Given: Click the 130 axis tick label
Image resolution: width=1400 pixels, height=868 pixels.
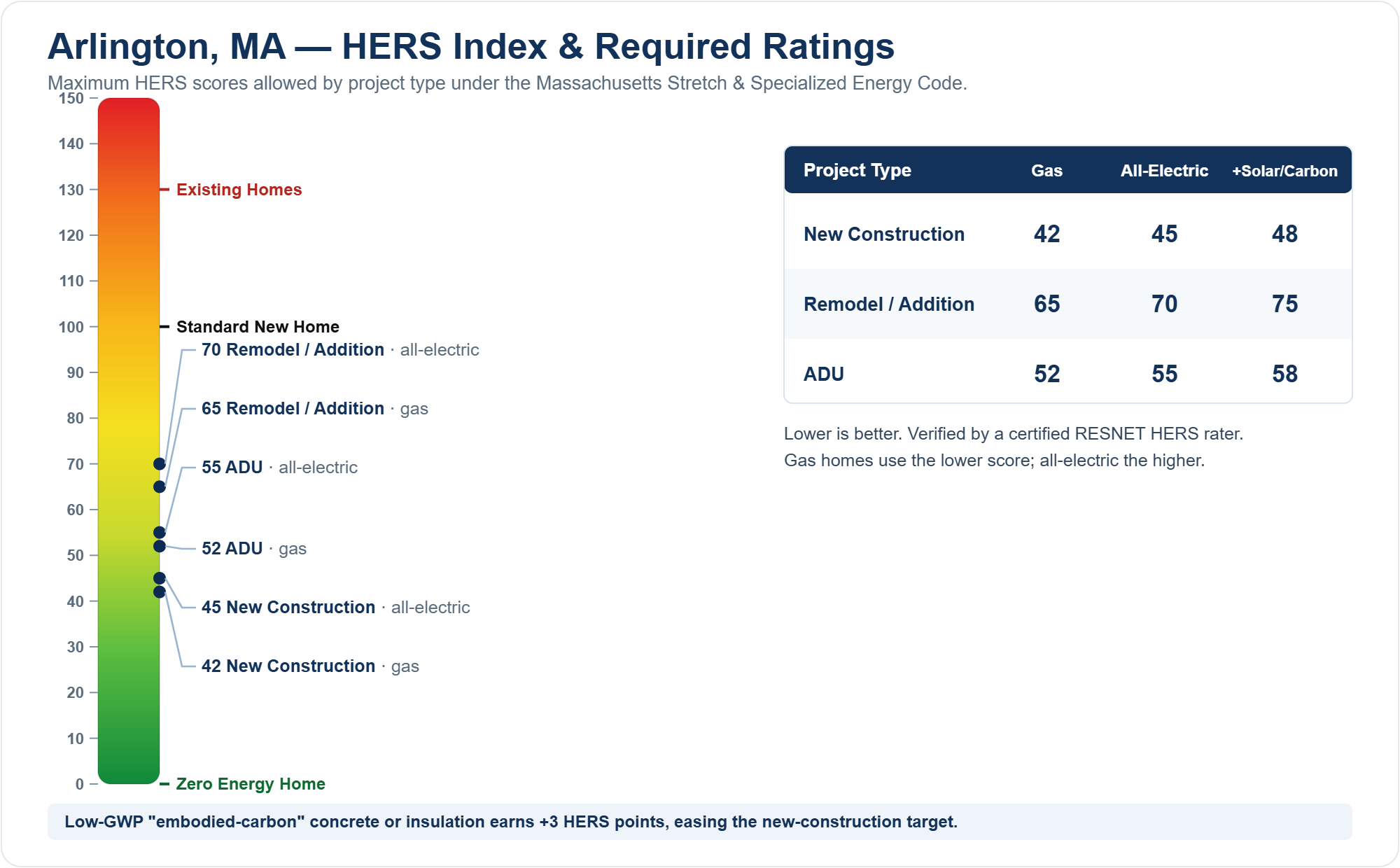Looking at the screenshot, I should (71, 190).
